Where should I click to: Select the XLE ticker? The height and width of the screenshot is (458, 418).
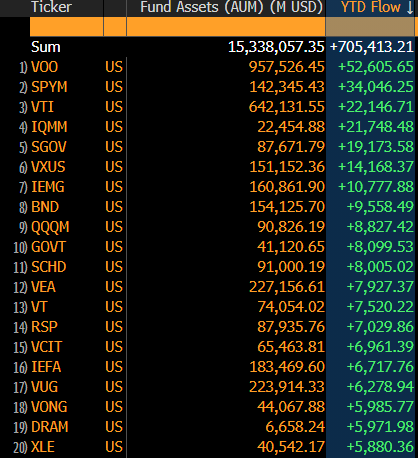pyautogui.click(x=43, y=447)
